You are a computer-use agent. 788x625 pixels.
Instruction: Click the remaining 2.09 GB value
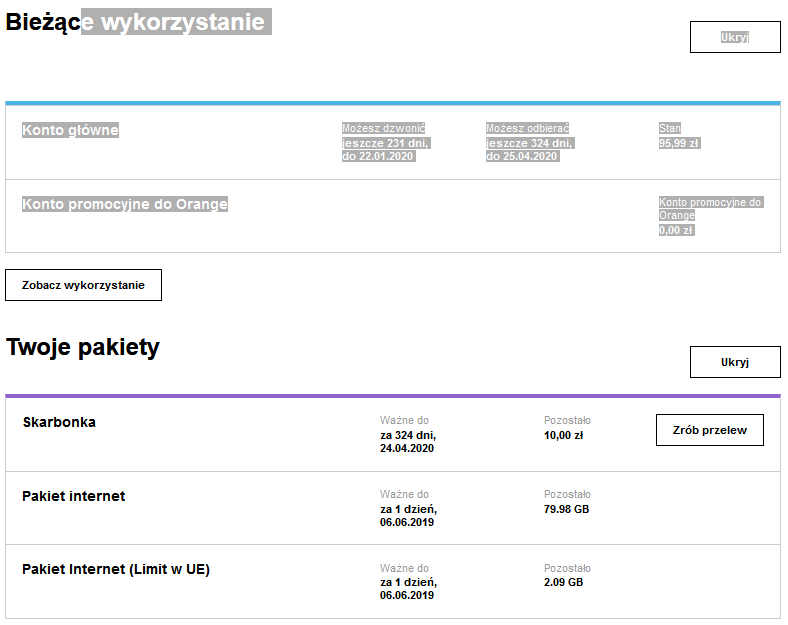pyautogui.click(x=563, y=582)
